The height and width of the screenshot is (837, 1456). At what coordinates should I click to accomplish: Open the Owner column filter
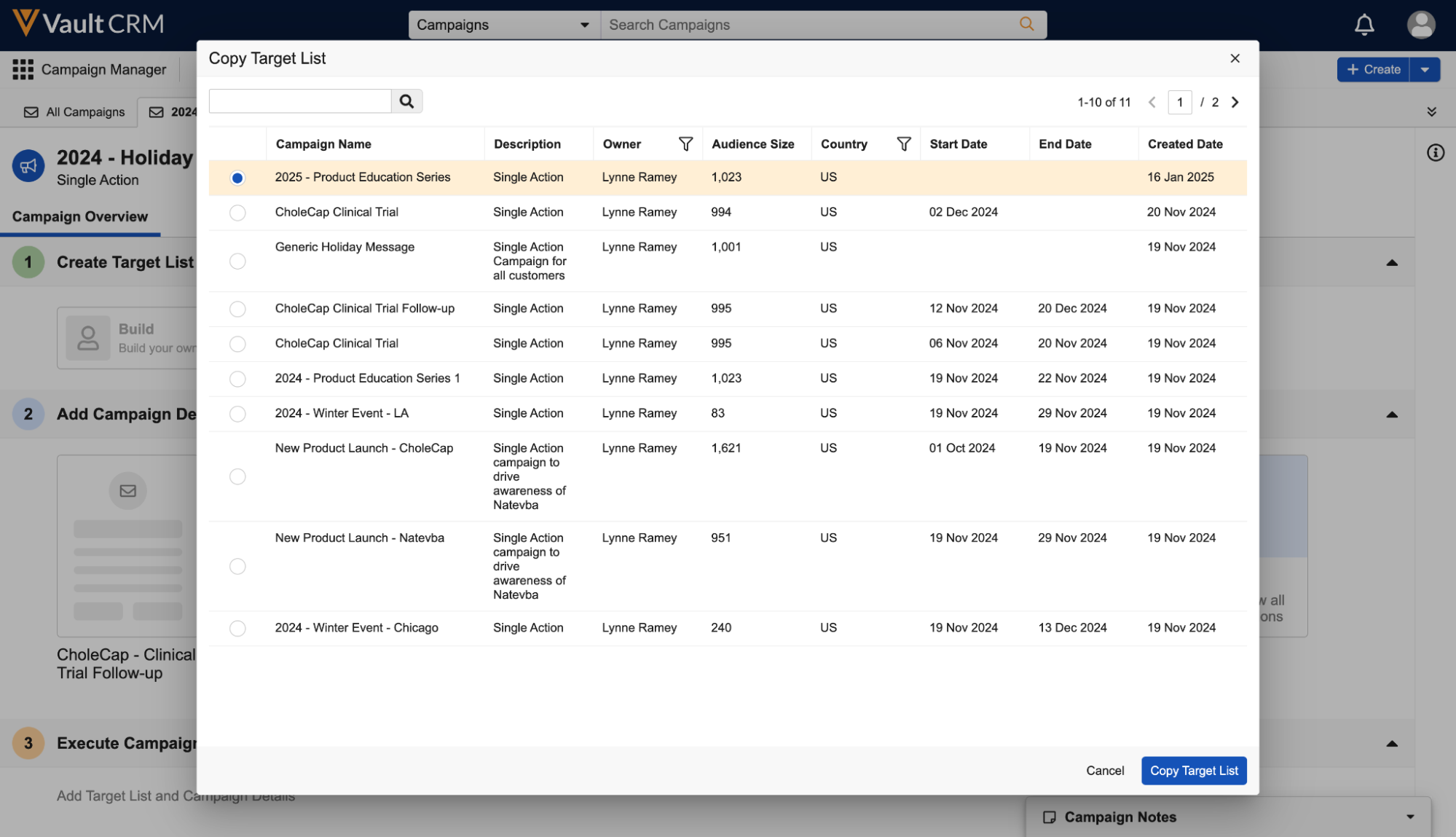click(685, 144)
